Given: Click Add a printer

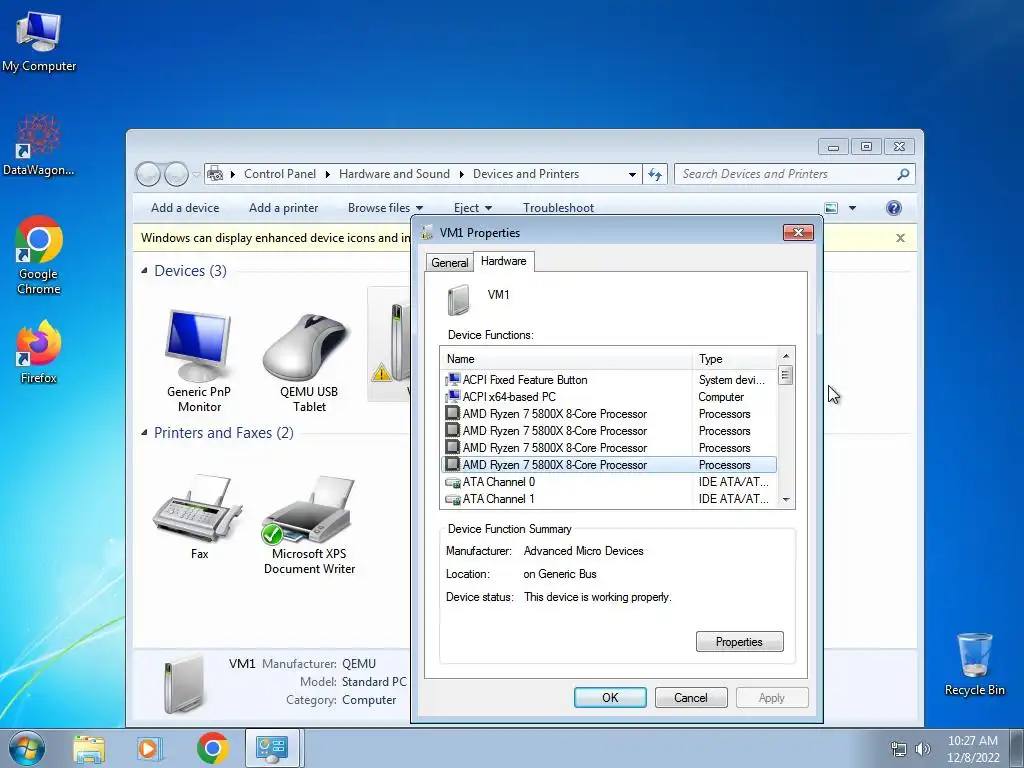Looking at the screenshot, I should pyautogui.click(x=283, y=208).
